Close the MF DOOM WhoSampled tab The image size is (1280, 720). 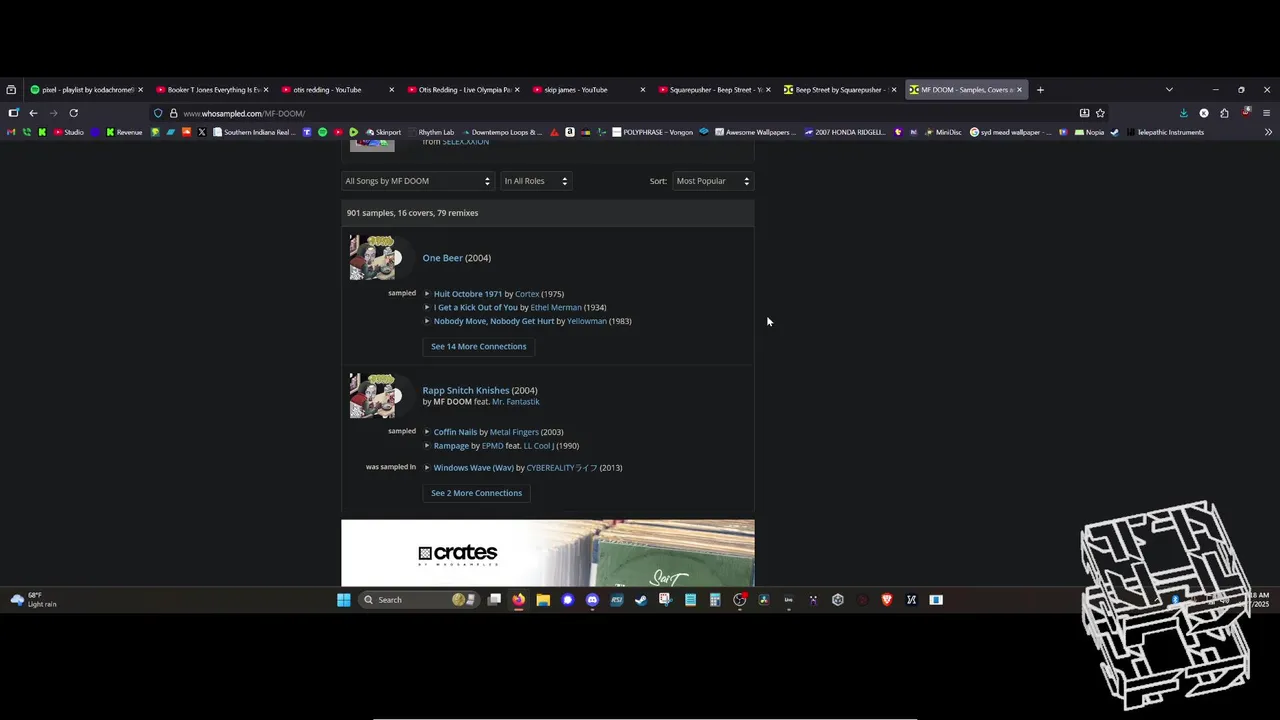pyautogui.click(x=1019, y=90)
